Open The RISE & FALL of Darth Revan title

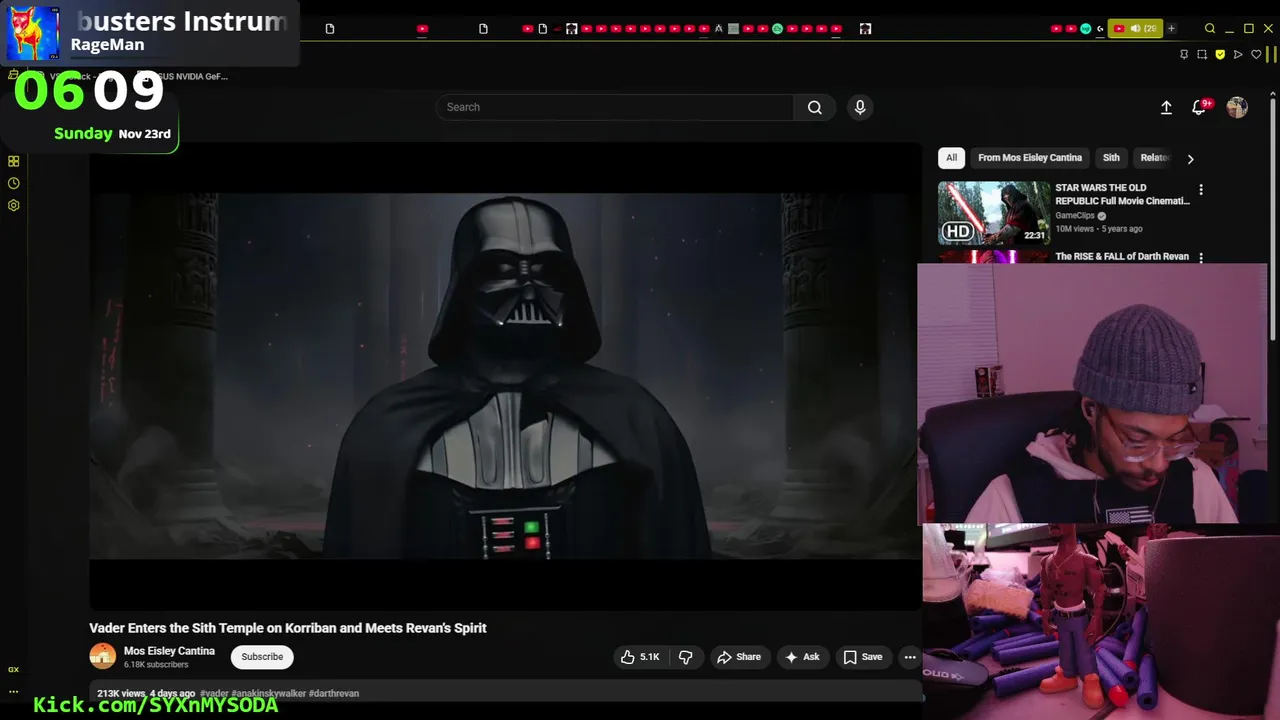click(1122, 257)
